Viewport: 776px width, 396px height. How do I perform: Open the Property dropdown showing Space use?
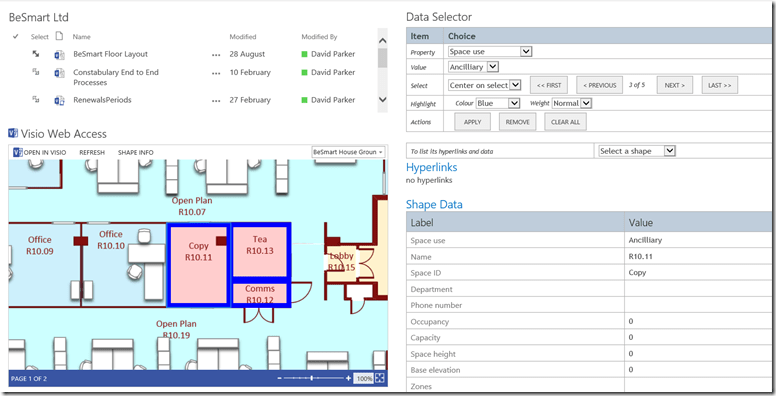click(490, 51)
